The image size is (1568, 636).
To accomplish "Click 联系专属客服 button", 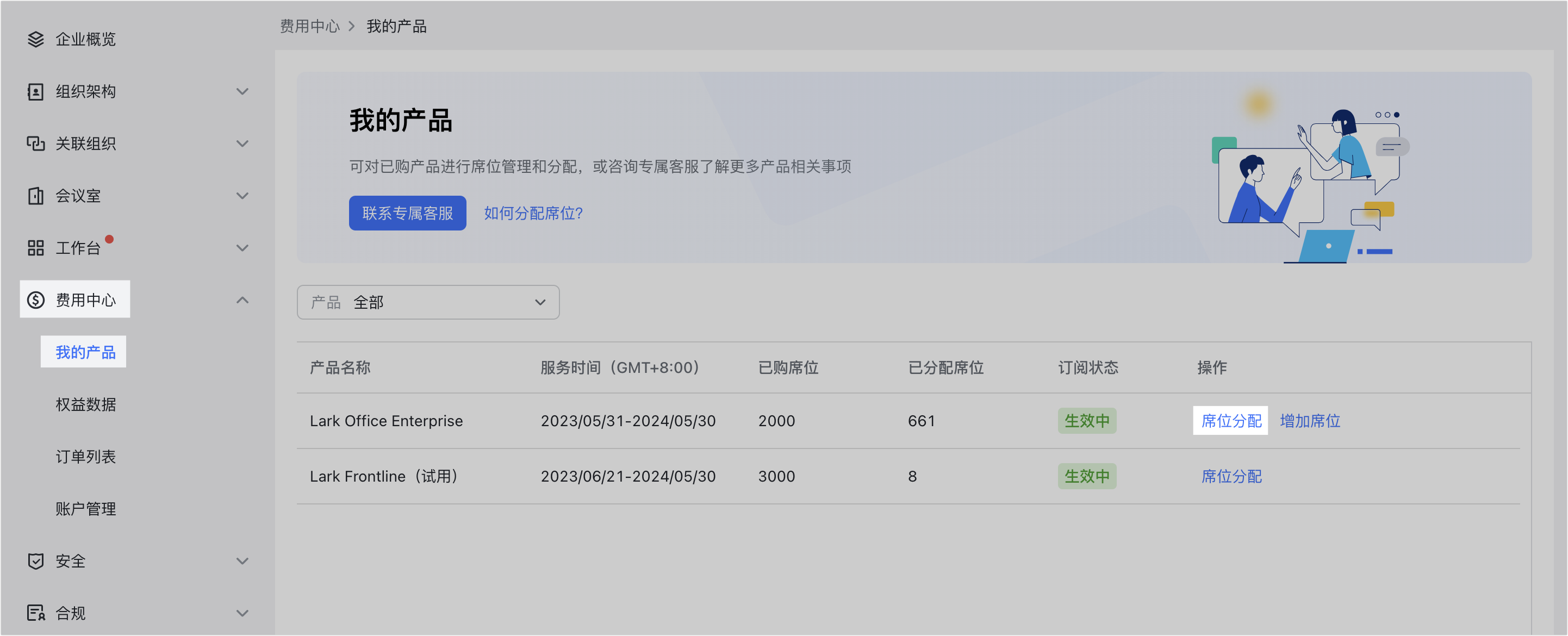I will pyautogui.click(x=407, y=213).
